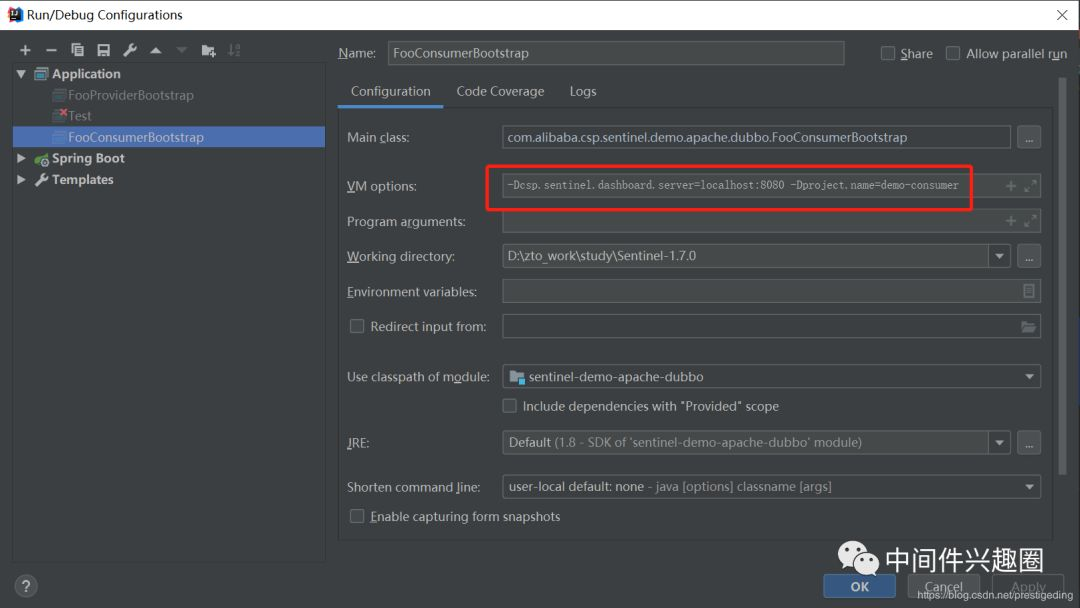Screen dimensions: 1080x608
Task: Enable Allow parallel run checkbox
Action: click(953, 54)
